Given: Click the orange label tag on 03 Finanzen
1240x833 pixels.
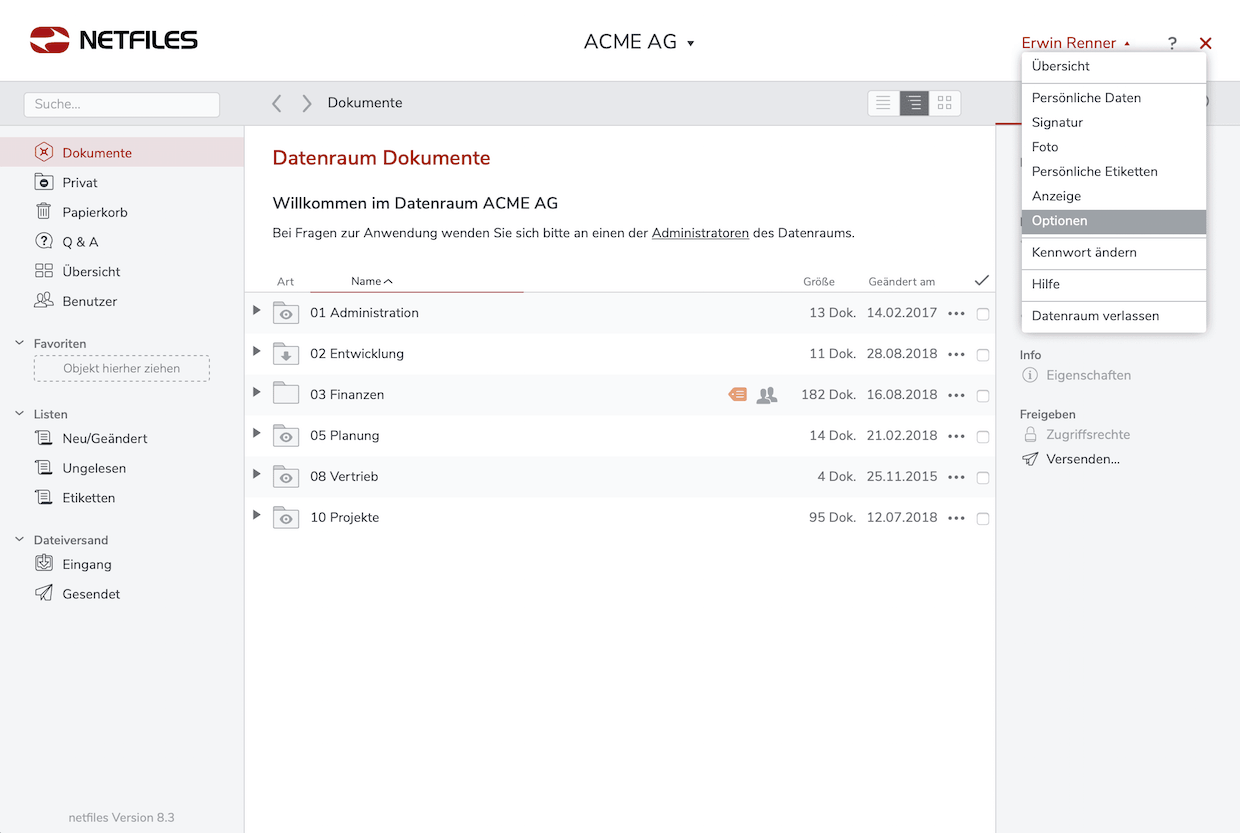Looking at the screenshot, I should pyautogui.click(x=737, y=395).
